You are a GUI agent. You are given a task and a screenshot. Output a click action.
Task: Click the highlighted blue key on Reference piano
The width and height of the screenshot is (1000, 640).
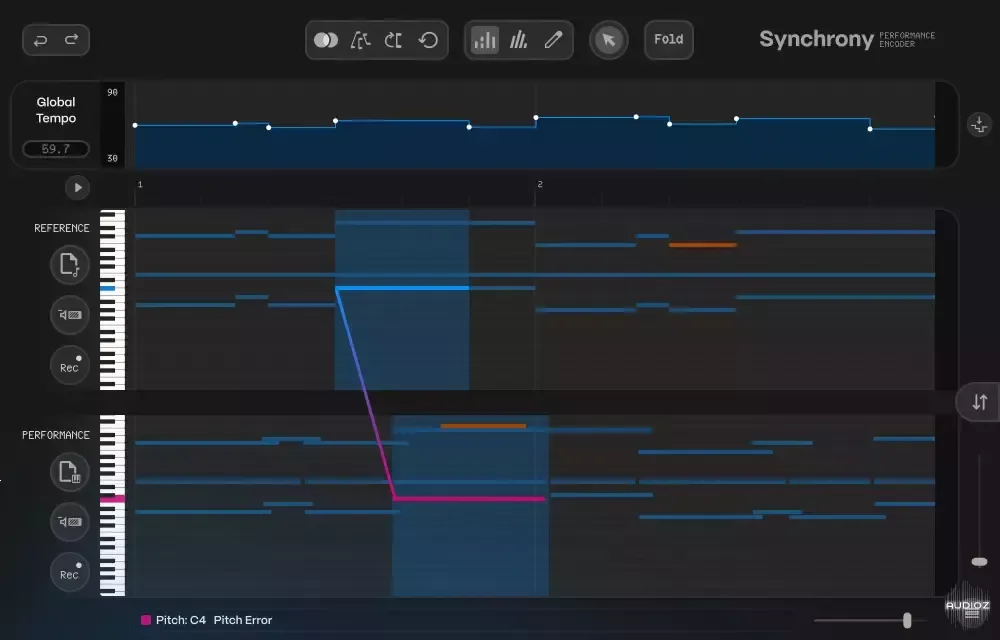click(x=108, y=289)
